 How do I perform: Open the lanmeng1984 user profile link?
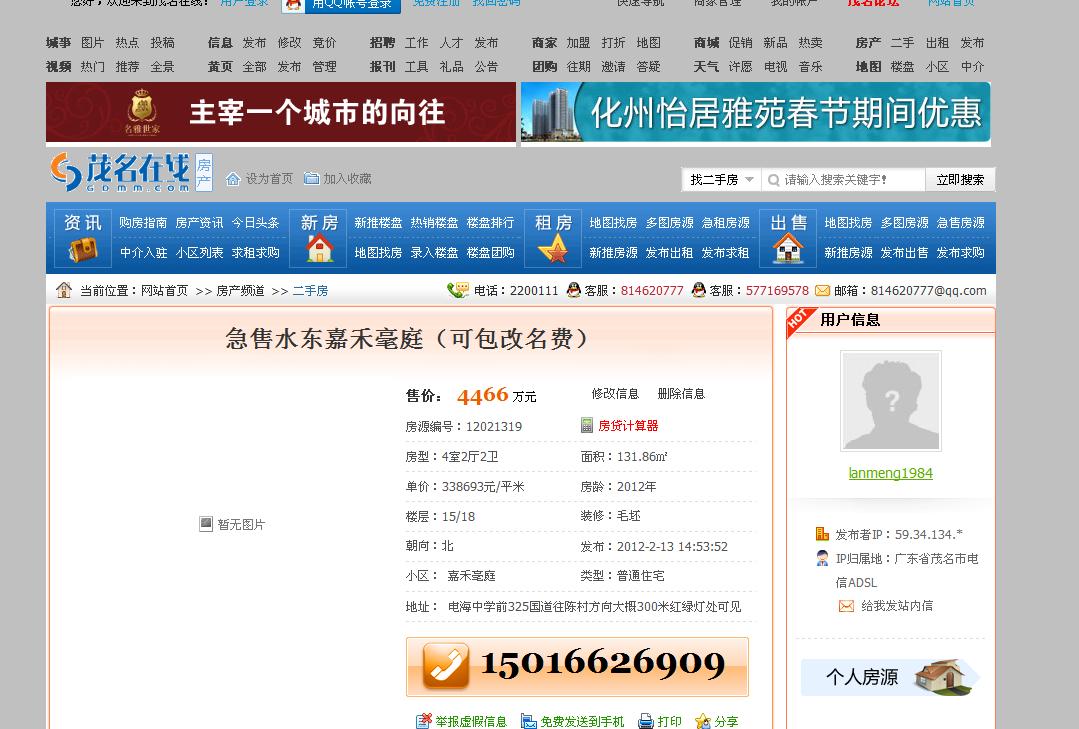coord(890,473)
